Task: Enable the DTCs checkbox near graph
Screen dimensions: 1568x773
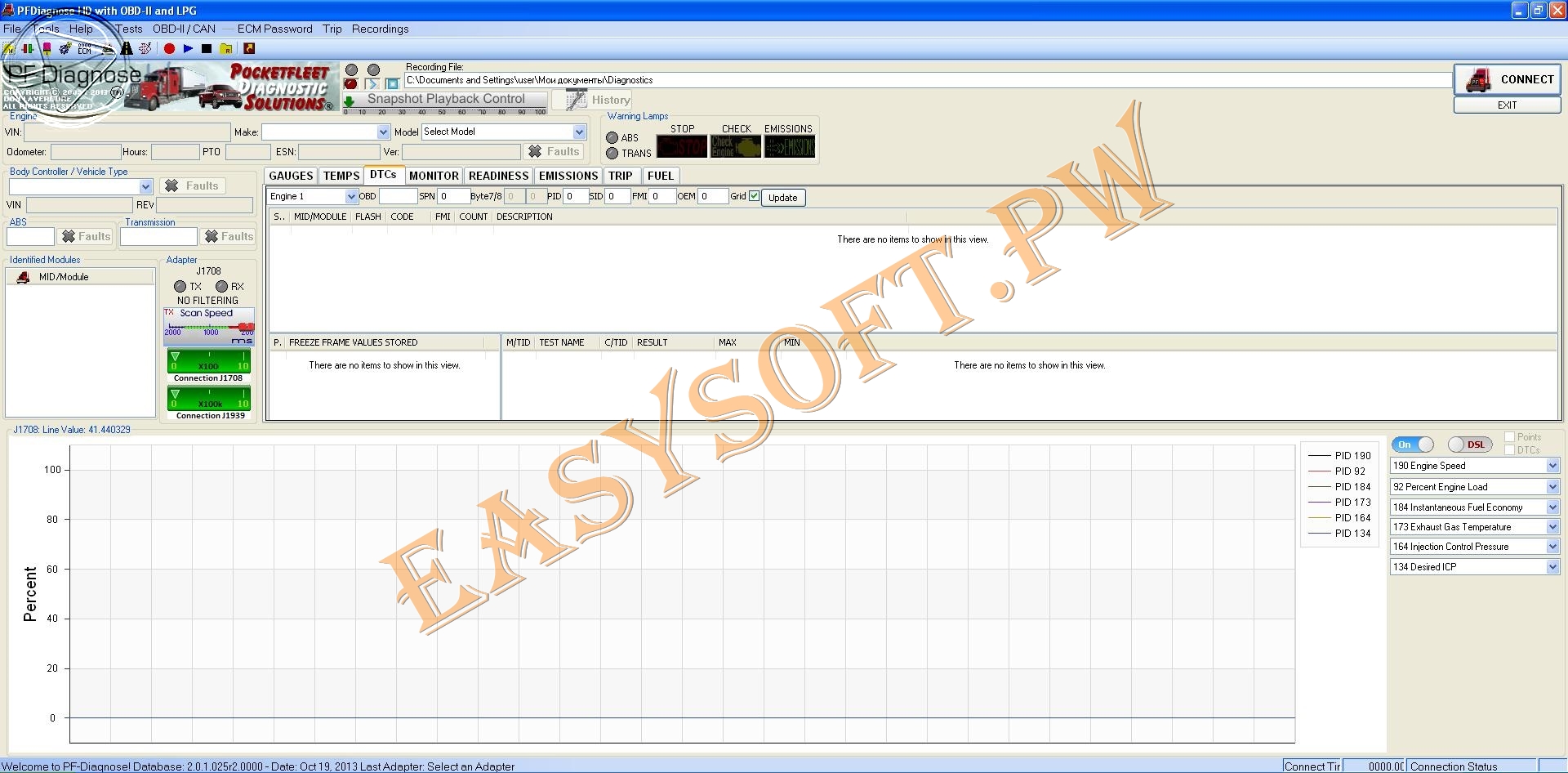Action: (1509, 450)
